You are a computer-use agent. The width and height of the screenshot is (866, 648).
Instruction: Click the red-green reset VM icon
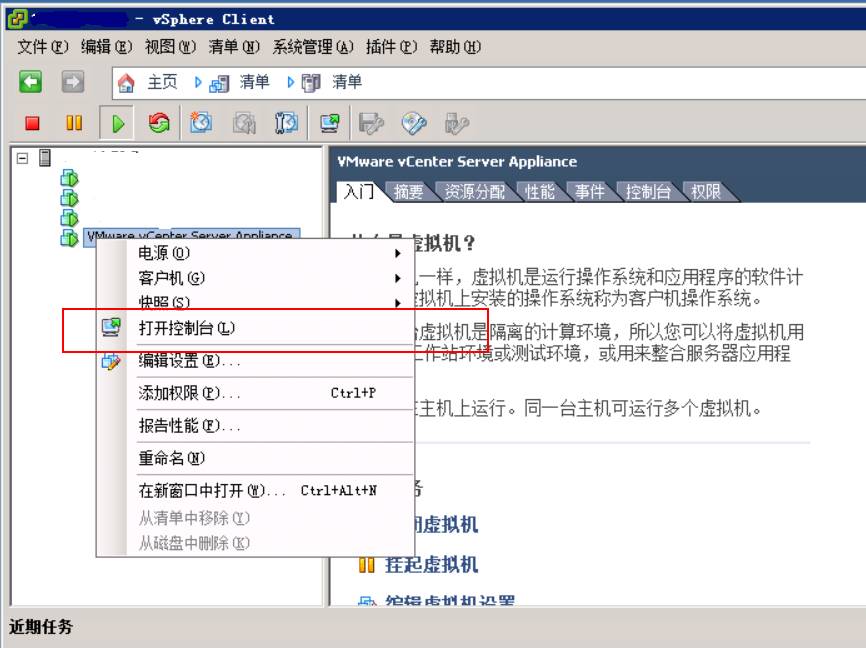(159, 123)
